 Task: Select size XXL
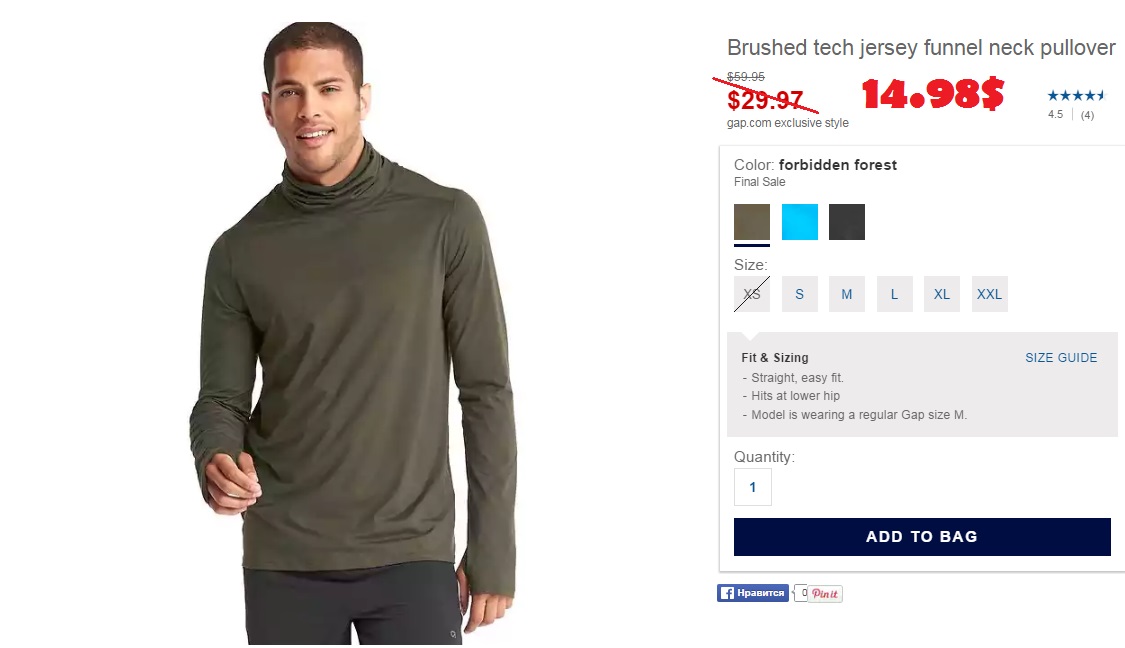(989, 294)
